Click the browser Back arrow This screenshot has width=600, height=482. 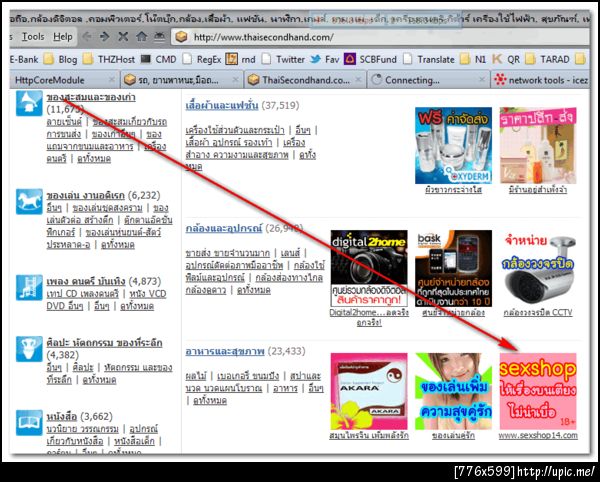tap(87, 37)
